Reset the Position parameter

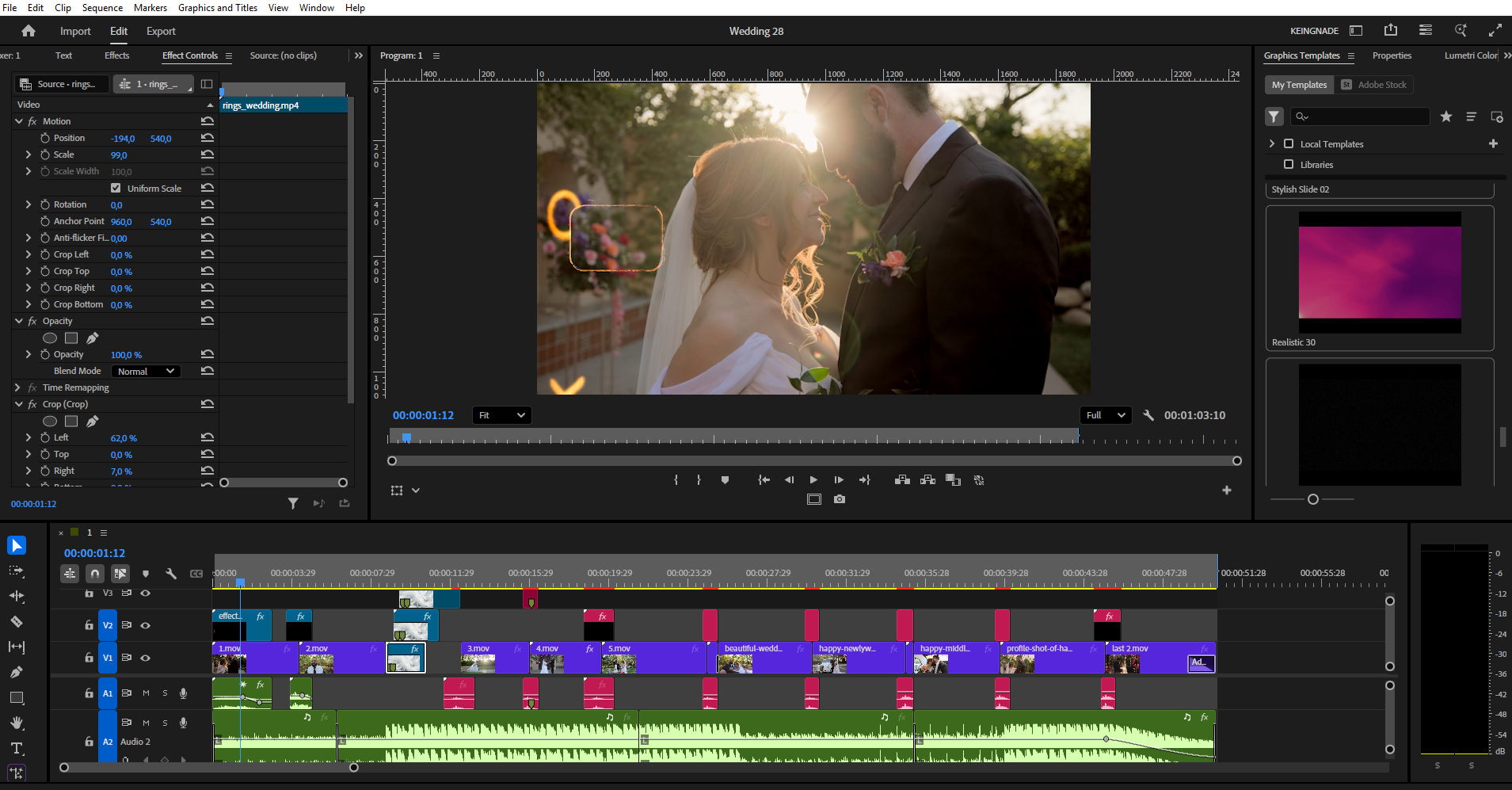point(208,138)
